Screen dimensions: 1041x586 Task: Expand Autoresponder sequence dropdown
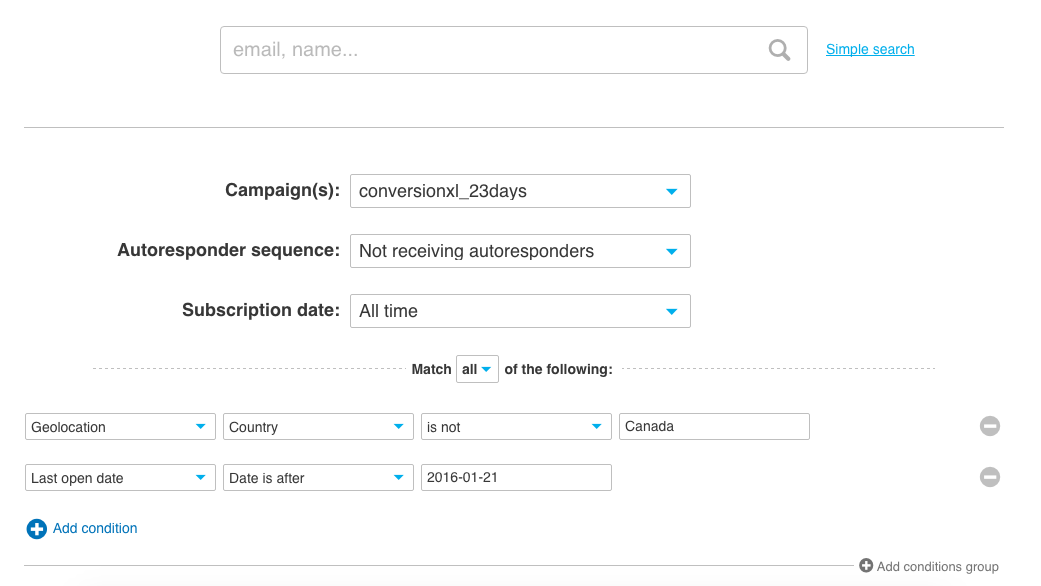(520, 251)
